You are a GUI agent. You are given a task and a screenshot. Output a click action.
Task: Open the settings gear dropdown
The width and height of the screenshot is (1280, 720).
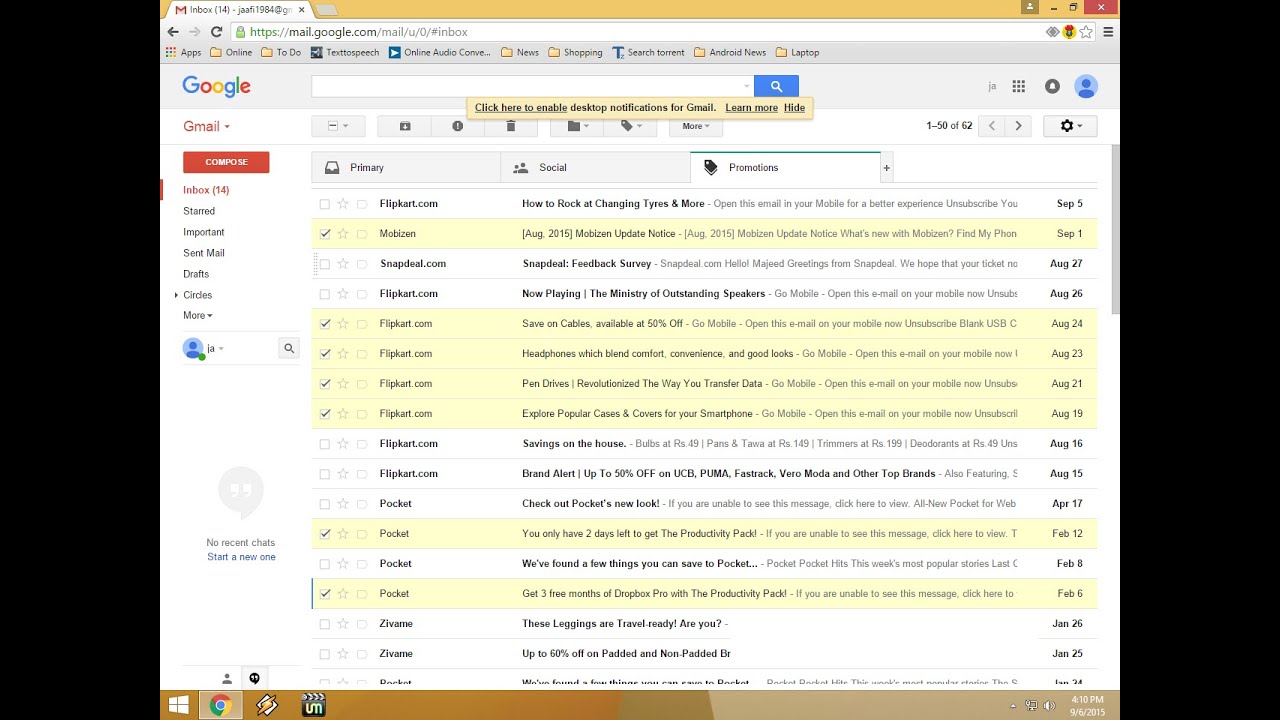pos(1070,126)
